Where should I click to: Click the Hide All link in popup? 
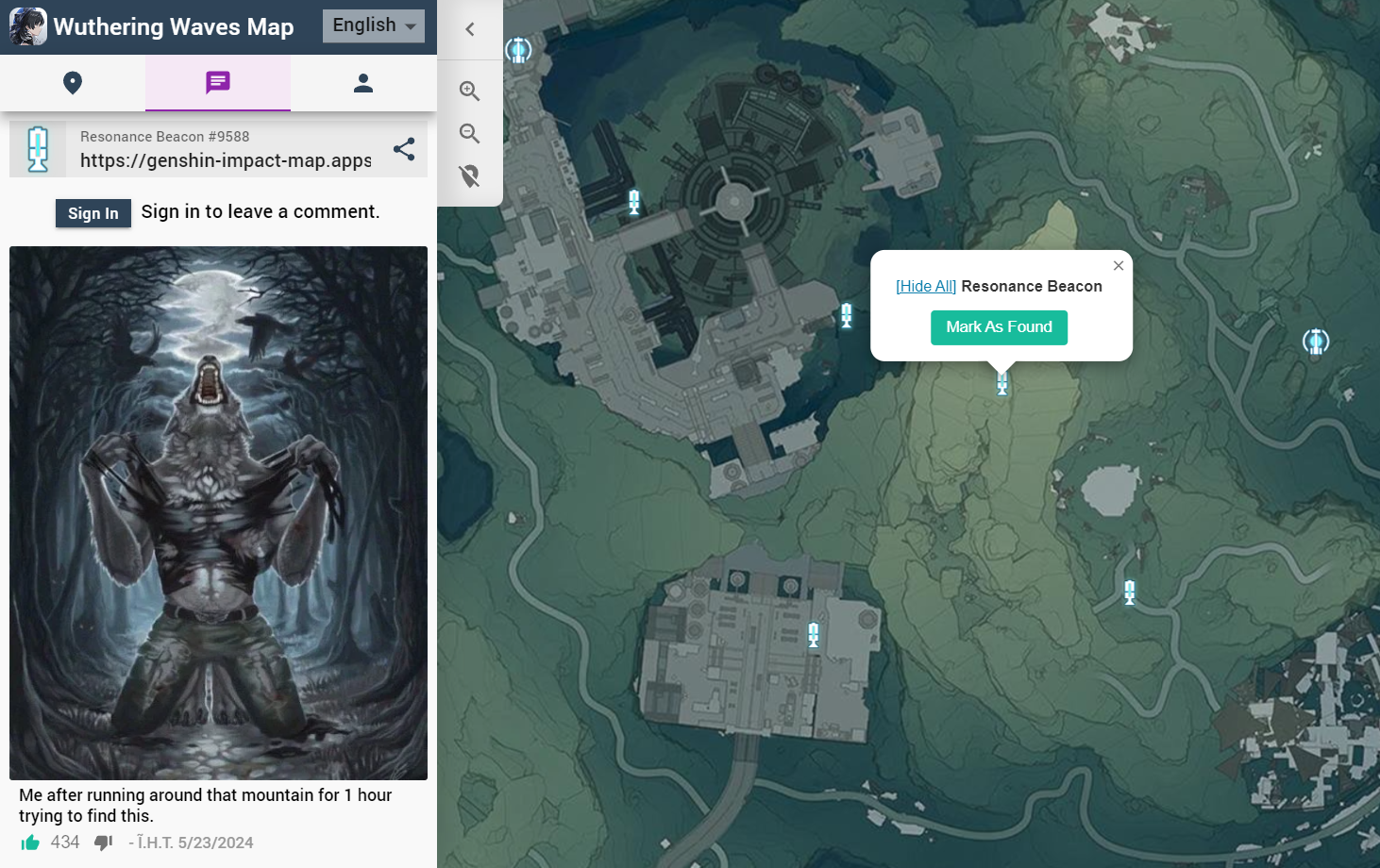(926, 286)
